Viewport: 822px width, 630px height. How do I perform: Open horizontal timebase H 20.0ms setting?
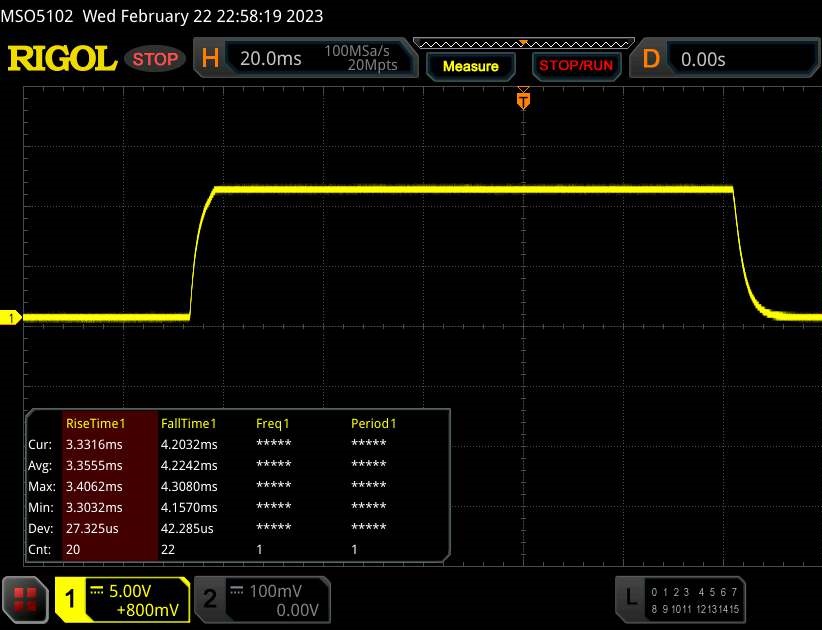[306, 58]
